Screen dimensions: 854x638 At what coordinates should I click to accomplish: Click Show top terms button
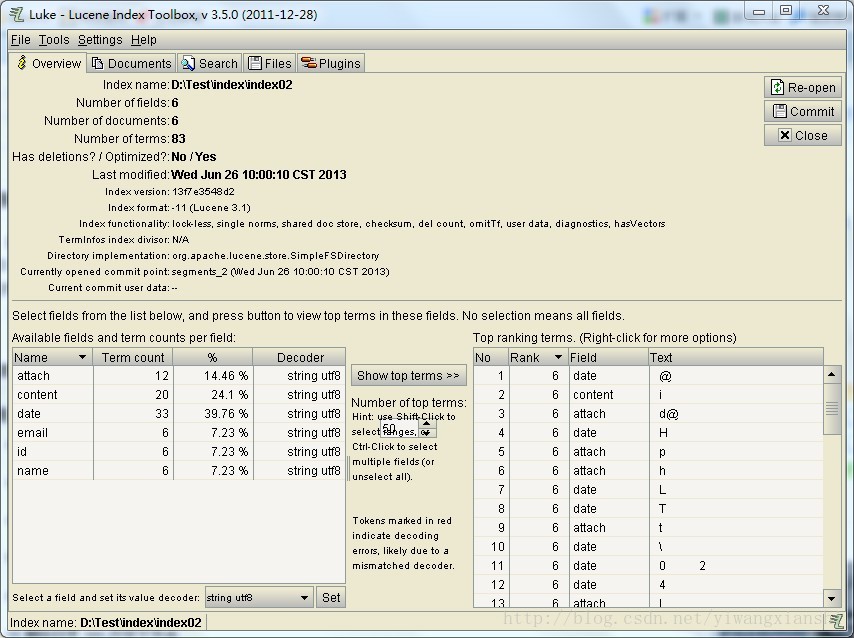coord(408,375)
